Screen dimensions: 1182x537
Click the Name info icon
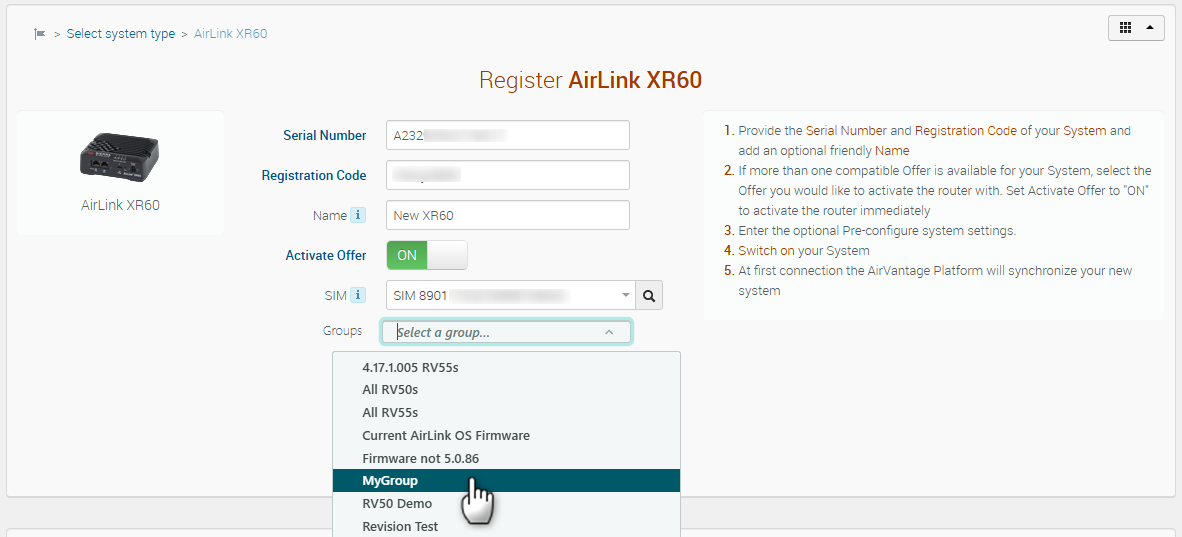[x=358, y=215]
